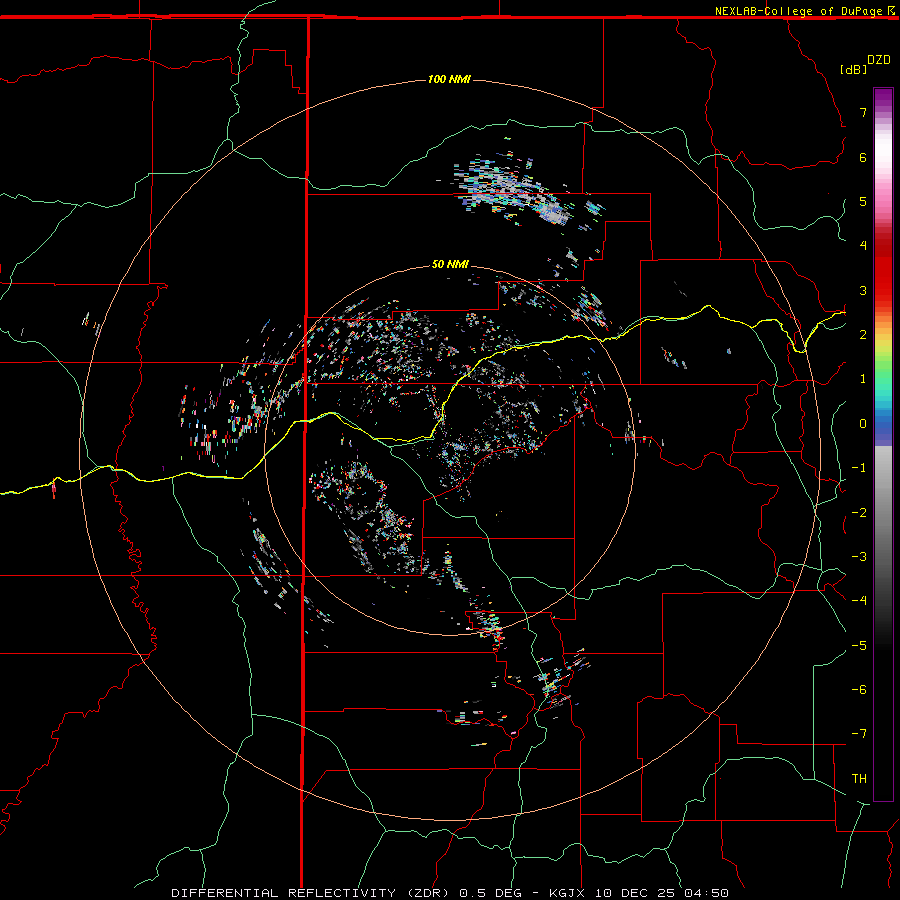Viewport: 900px width, 900px height.
Task: Select the -2 dB scale label
Action: pos(859,512)
